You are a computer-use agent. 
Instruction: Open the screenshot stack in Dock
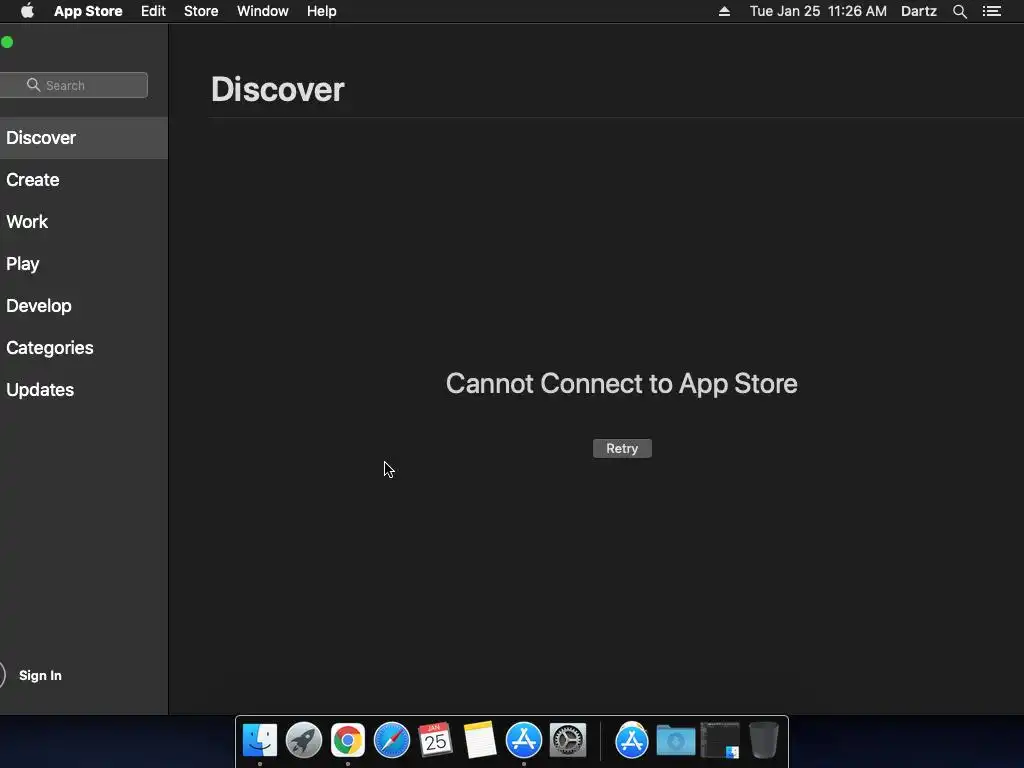720,741
